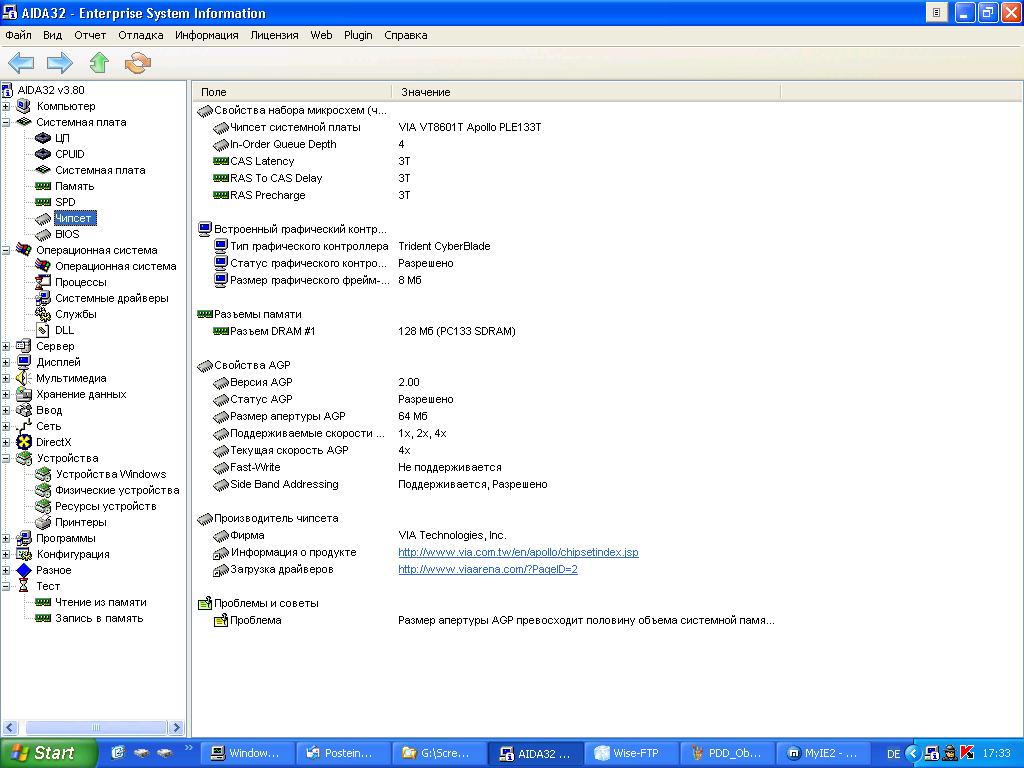
Task: Expand the Компьютер tree node
Action: click(6, 106)
